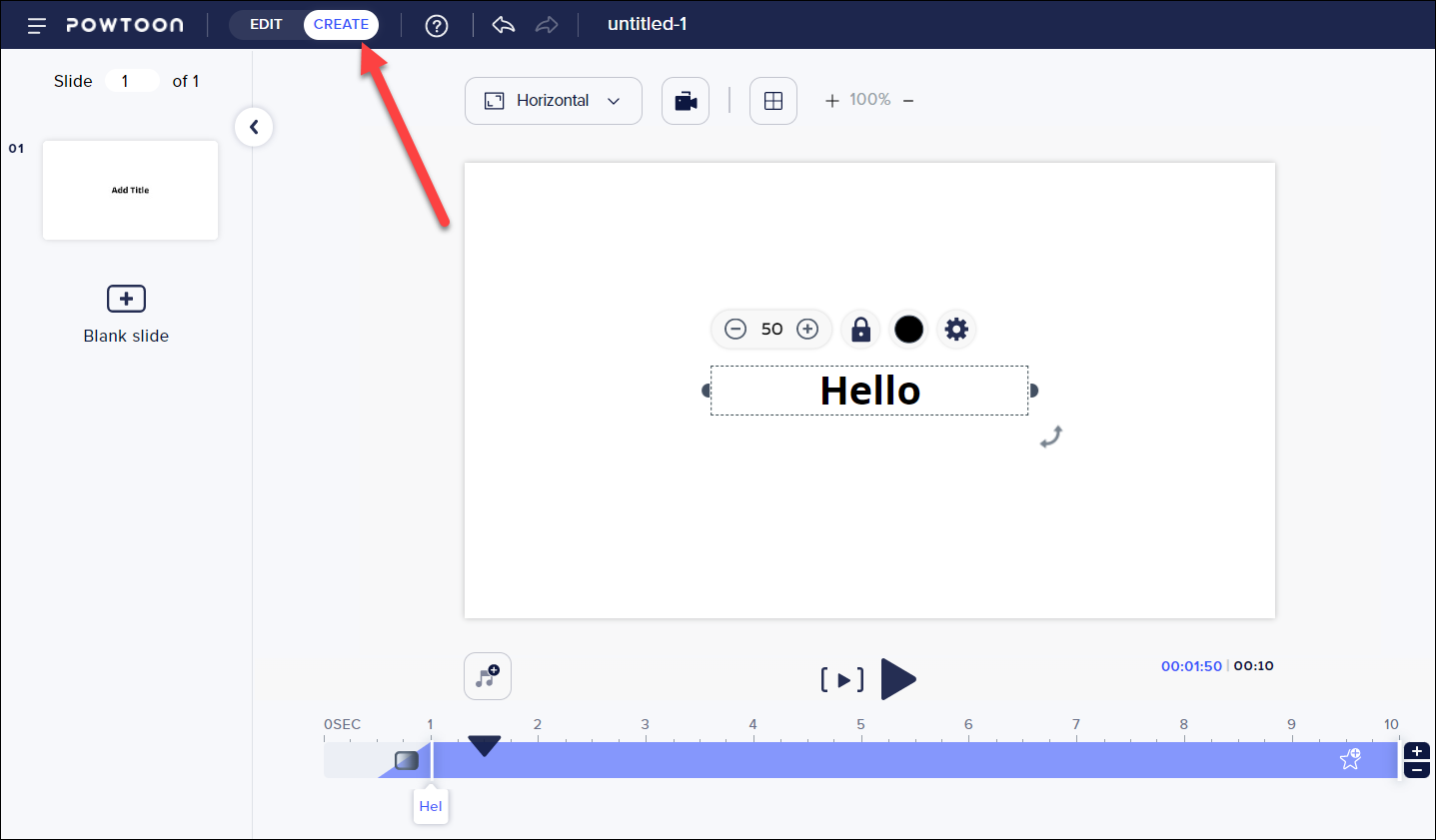Open the Horizontal orientation dropdown

point(553,100)
